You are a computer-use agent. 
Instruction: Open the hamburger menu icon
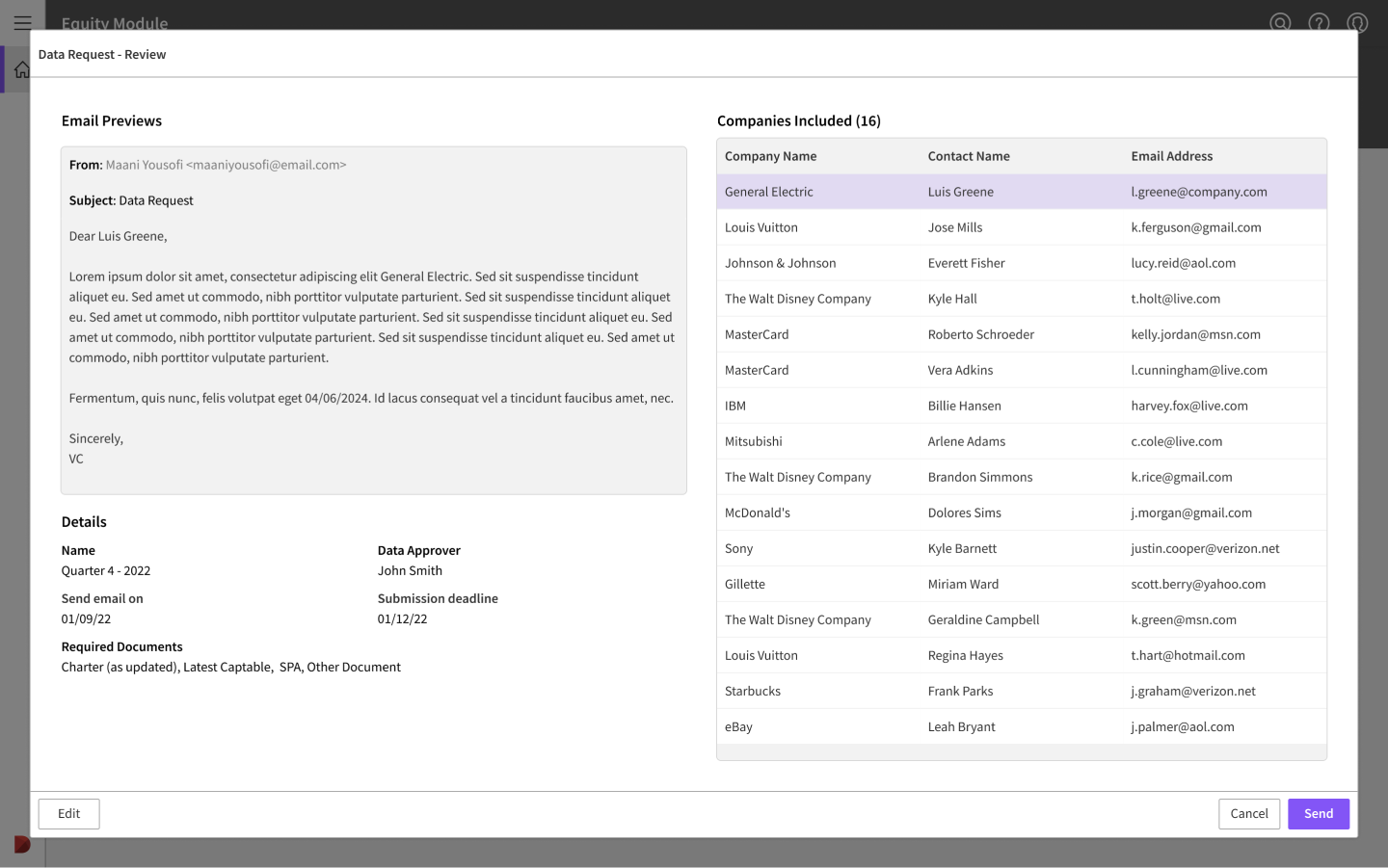22,22
